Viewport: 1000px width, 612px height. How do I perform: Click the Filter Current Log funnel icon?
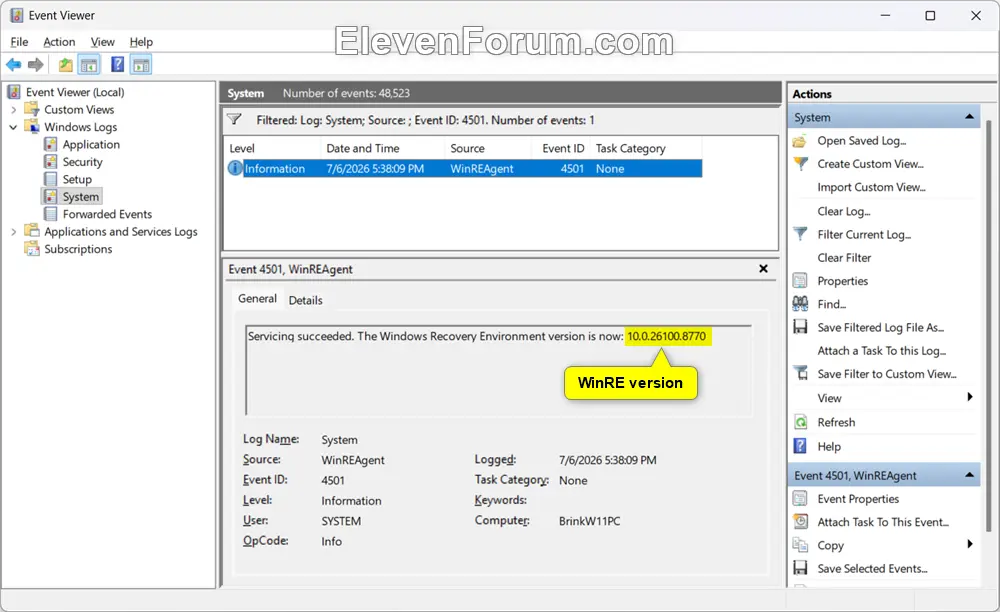[x=800, y=234]
